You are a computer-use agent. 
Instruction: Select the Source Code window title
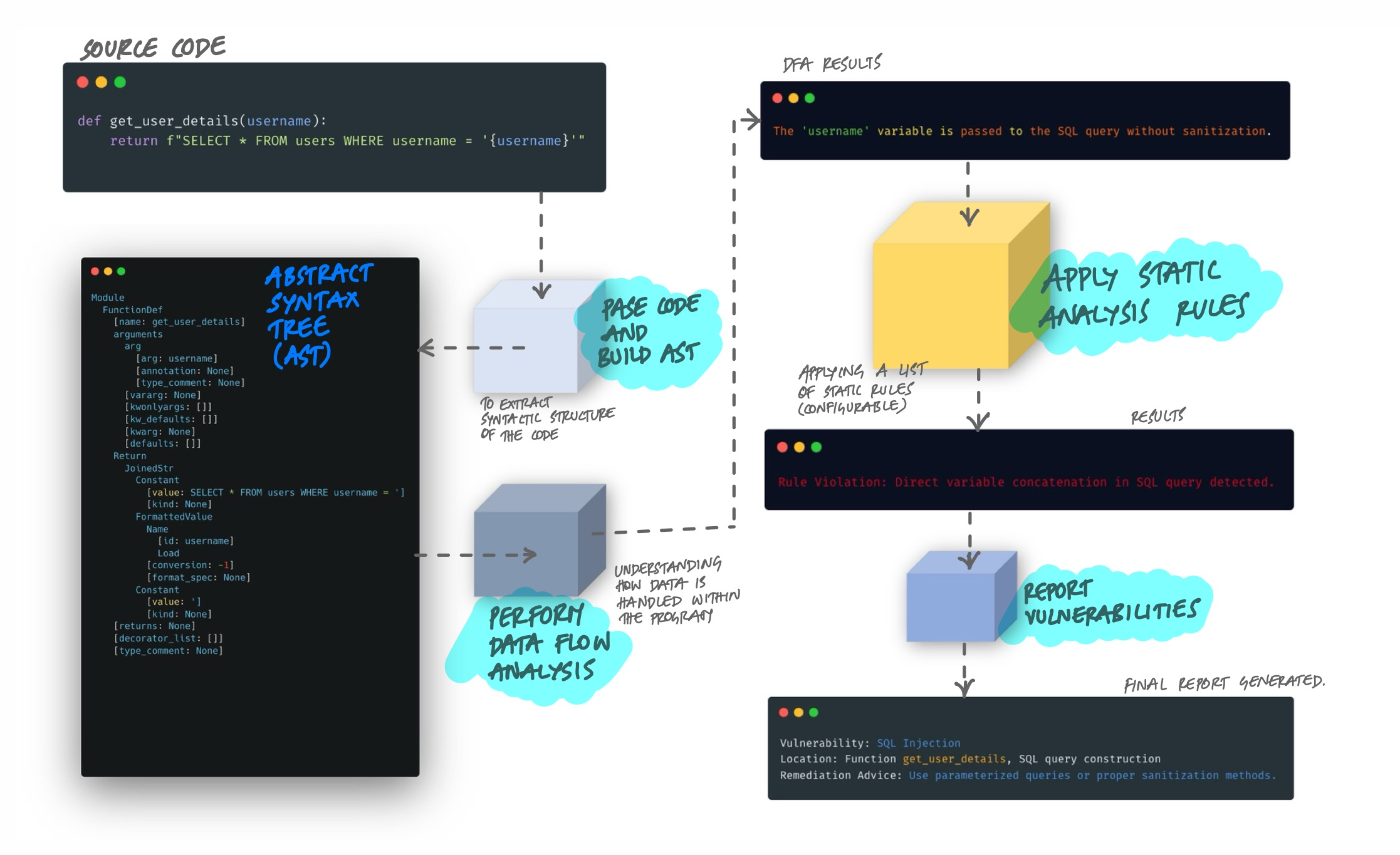(153, 46)
